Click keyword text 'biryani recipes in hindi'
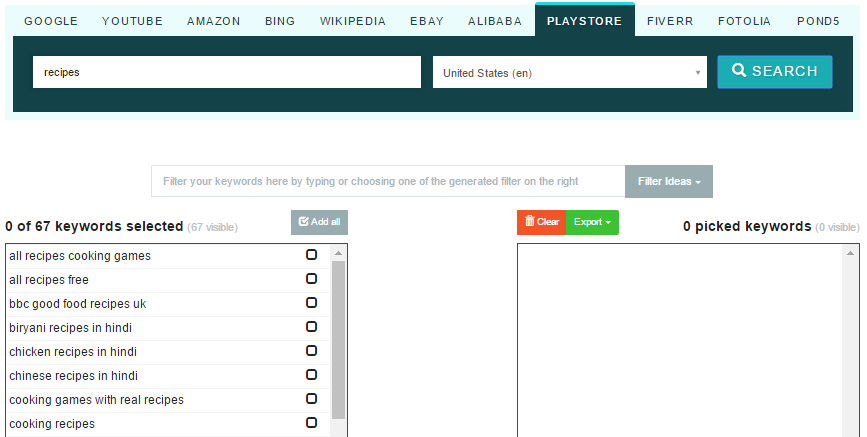 pyautogui.click(x=70, y=328)
